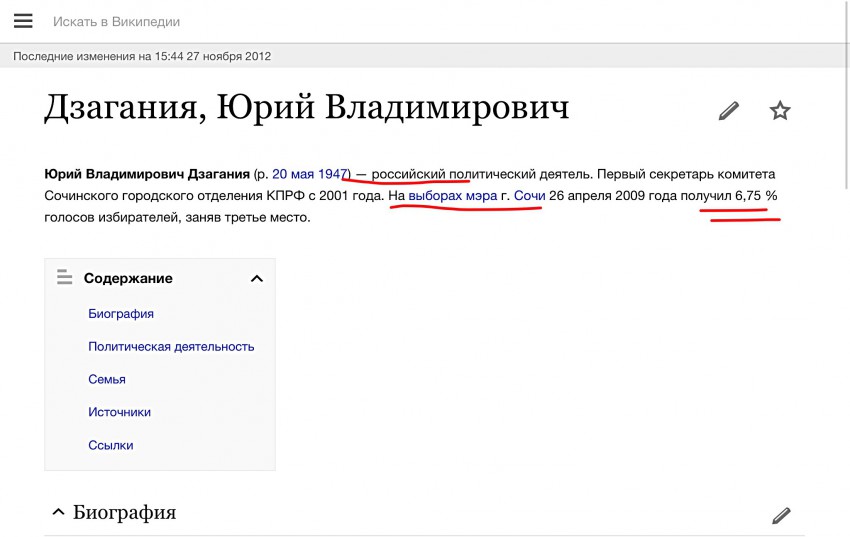The image size is (850, 537).
Task: Add page to watchlist with star icon
Action: tap(780, 111)
